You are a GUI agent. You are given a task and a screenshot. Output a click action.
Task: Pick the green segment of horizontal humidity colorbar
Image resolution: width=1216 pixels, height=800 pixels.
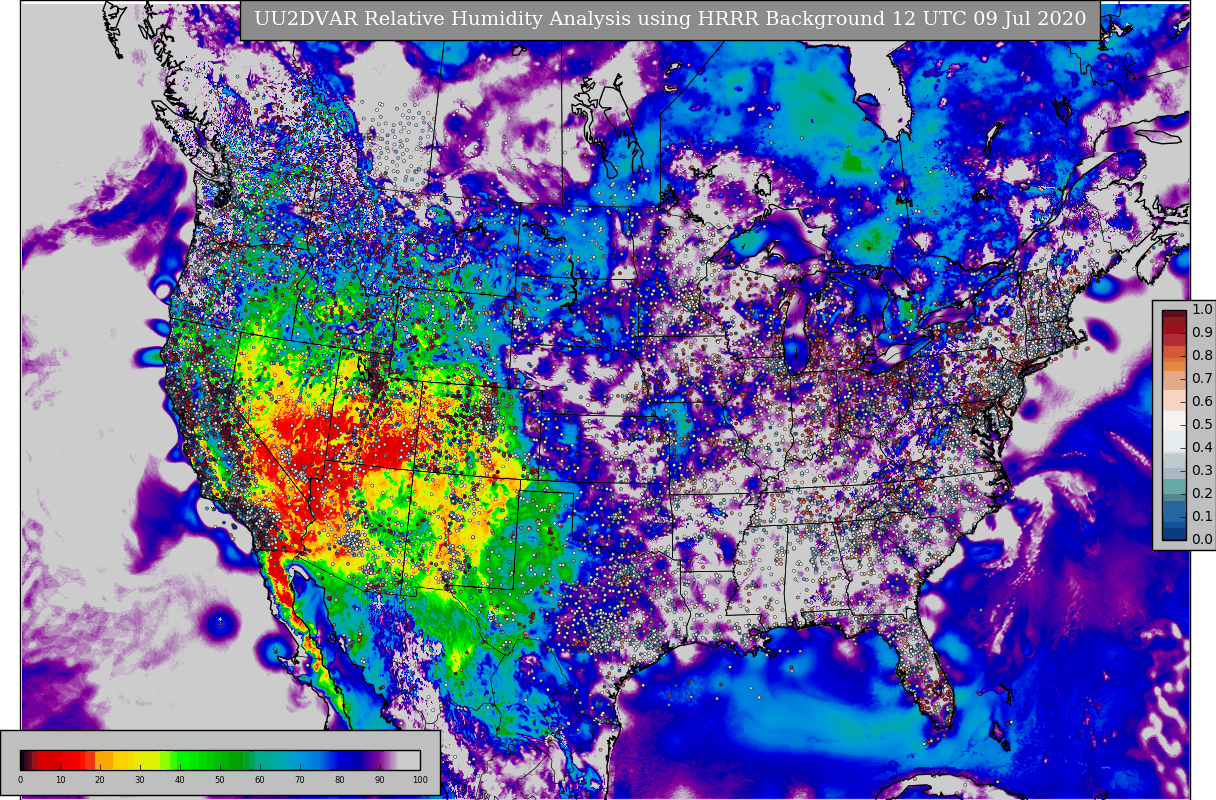coord(205,760)
